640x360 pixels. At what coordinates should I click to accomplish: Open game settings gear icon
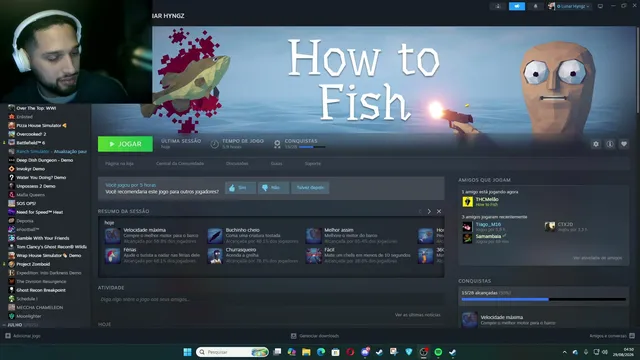pyautogui.click(x=596, y=144)
